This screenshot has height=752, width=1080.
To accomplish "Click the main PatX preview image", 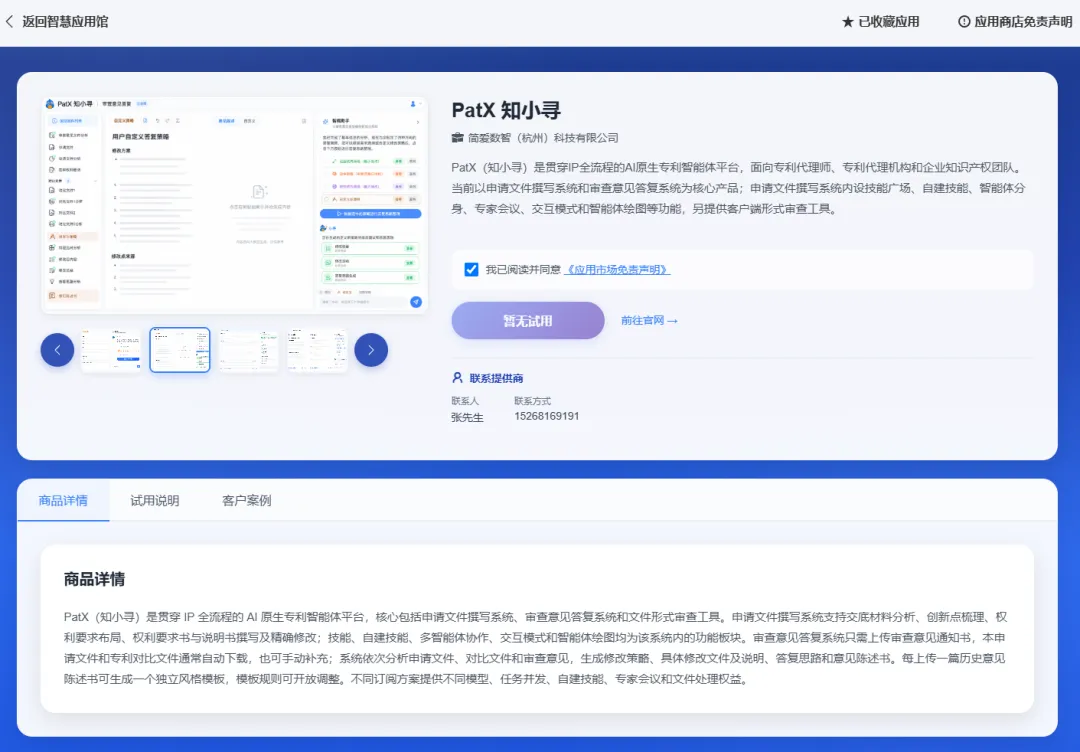I will [x=234, y=205].
